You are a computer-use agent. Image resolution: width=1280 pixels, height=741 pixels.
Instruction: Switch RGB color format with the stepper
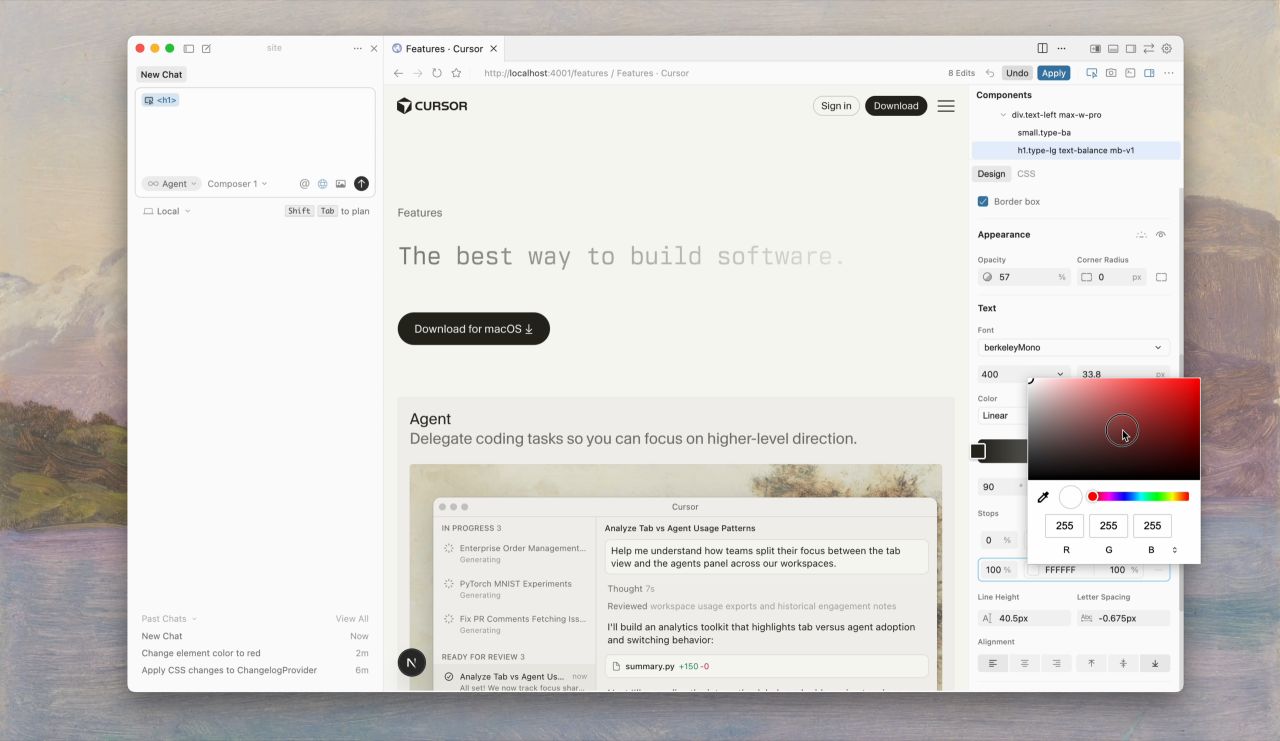[1174, 550]
